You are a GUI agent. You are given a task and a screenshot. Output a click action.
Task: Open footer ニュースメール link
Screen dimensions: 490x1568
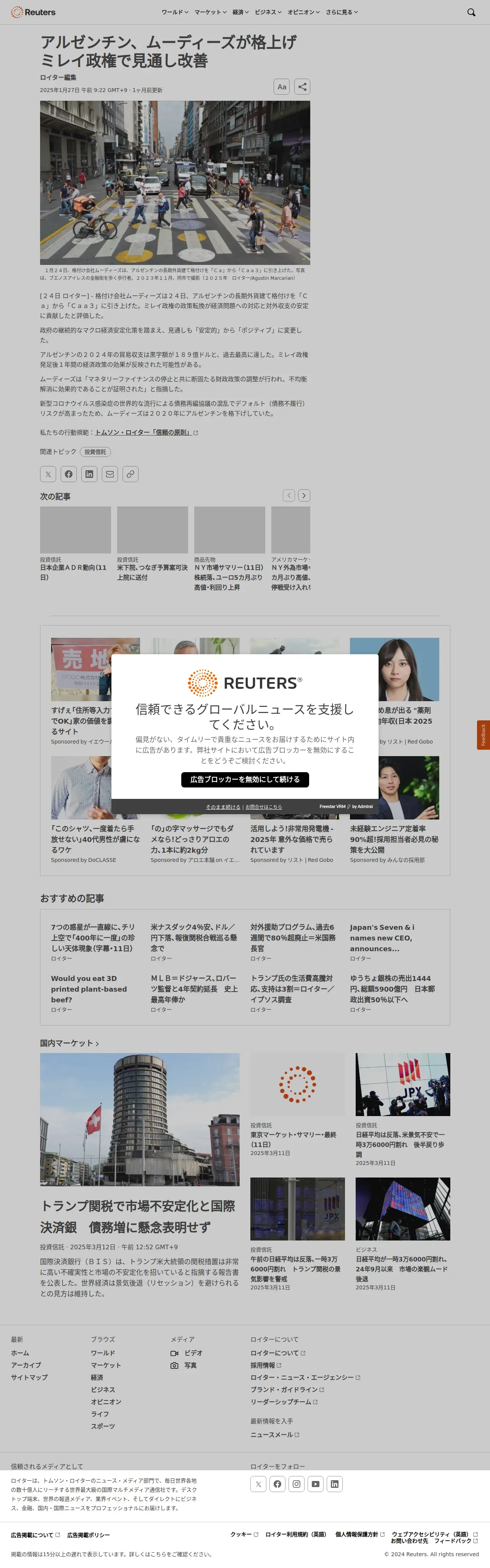[x=274, y=1435]
